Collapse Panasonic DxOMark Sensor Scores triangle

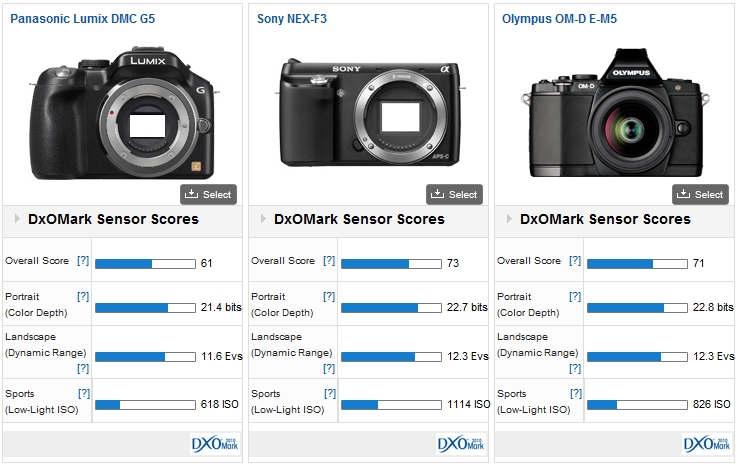coord(17,219)
